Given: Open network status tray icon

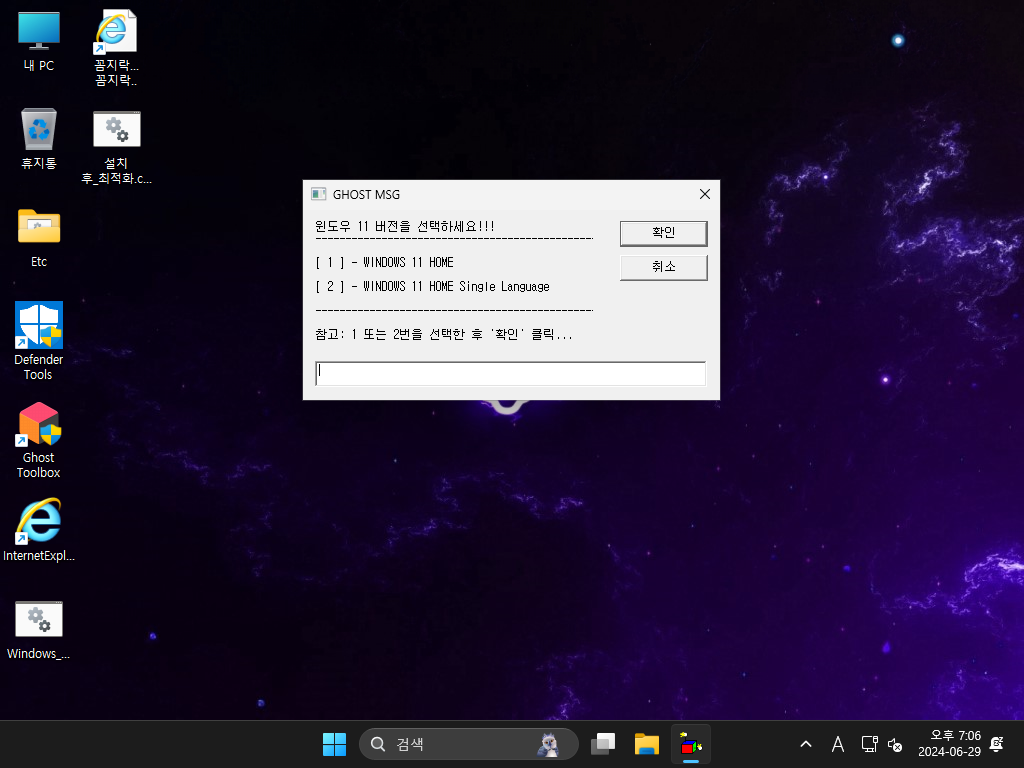Looking at the screenshot, I should pyautogui.click(x=869, y=744).
